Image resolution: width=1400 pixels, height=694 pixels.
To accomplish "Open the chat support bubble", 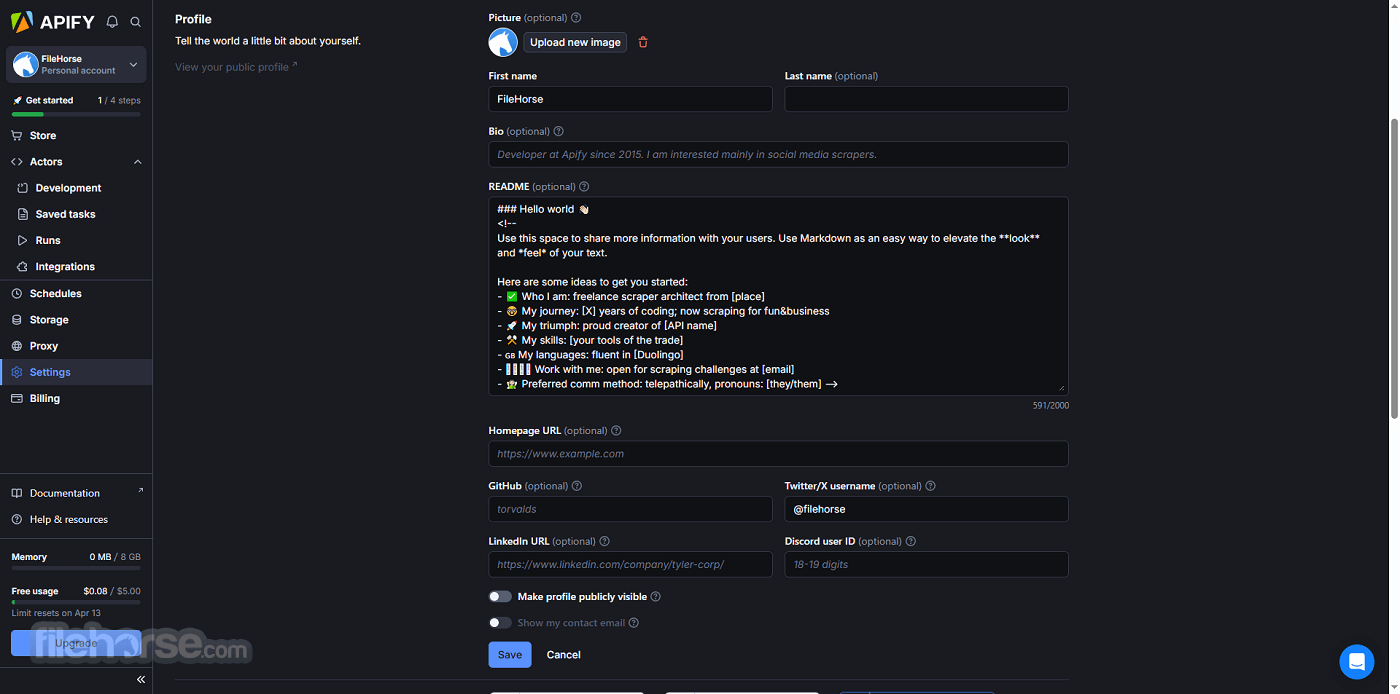I will coord(1357,662).
